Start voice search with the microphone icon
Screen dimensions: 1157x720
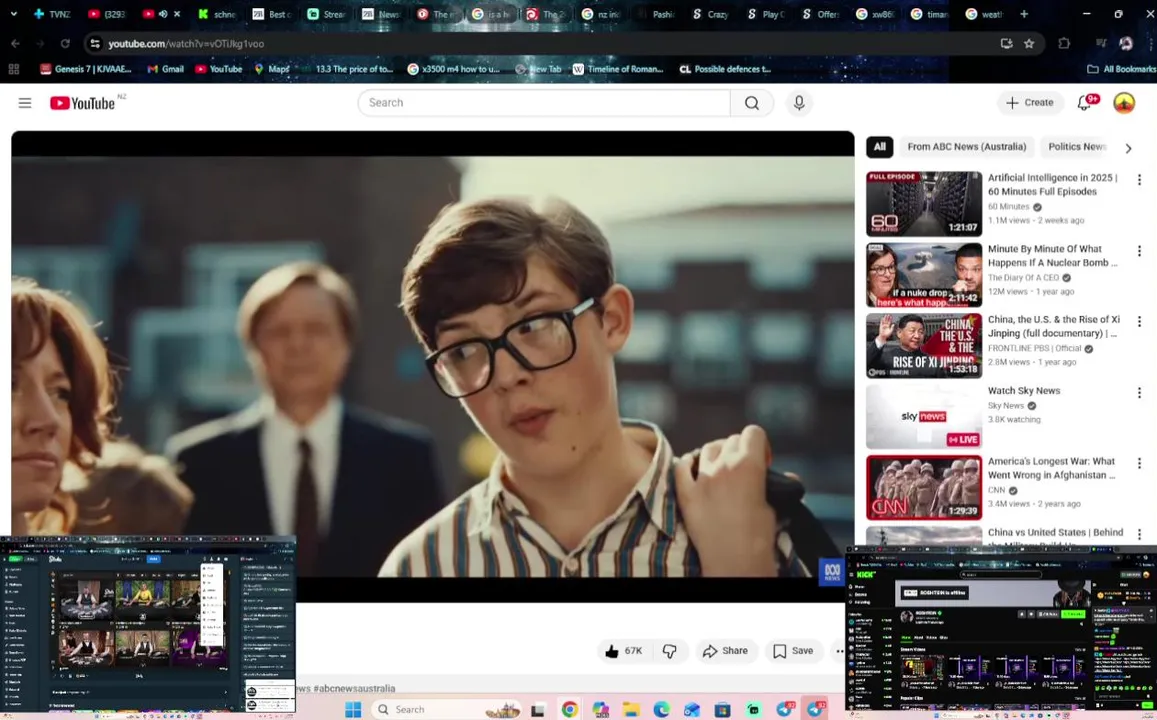799,103
